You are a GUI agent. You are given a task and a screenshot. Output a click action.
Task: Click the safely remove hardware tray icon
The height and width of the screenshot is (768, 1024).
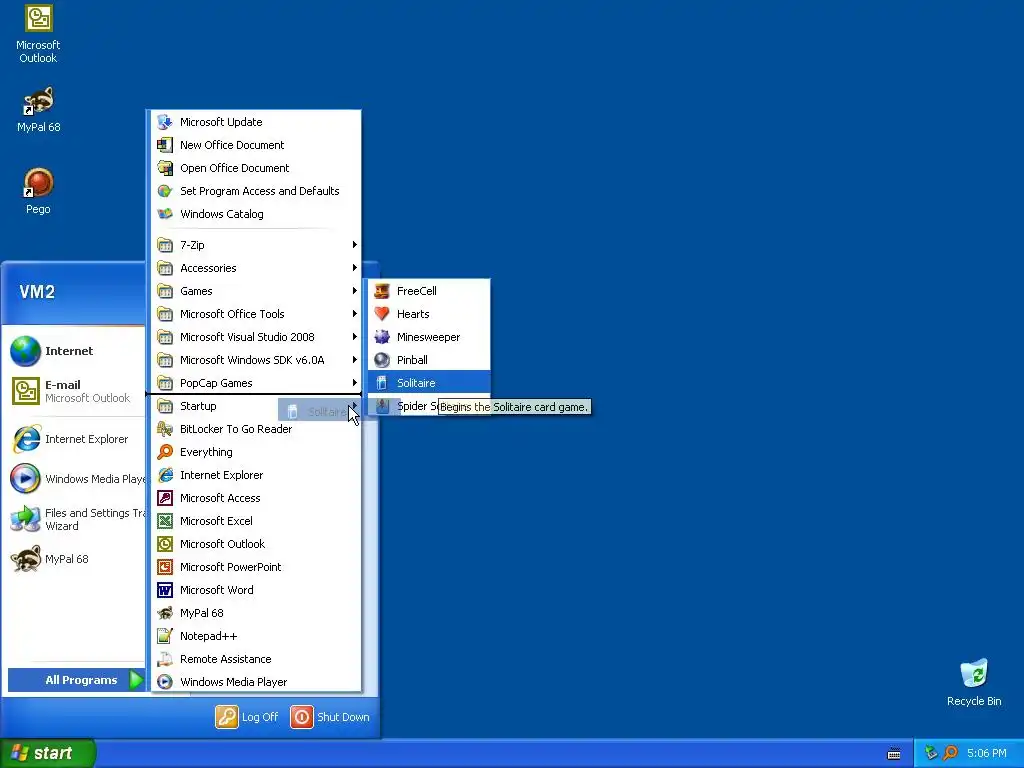pyautogui.click(x=931, y=753)
